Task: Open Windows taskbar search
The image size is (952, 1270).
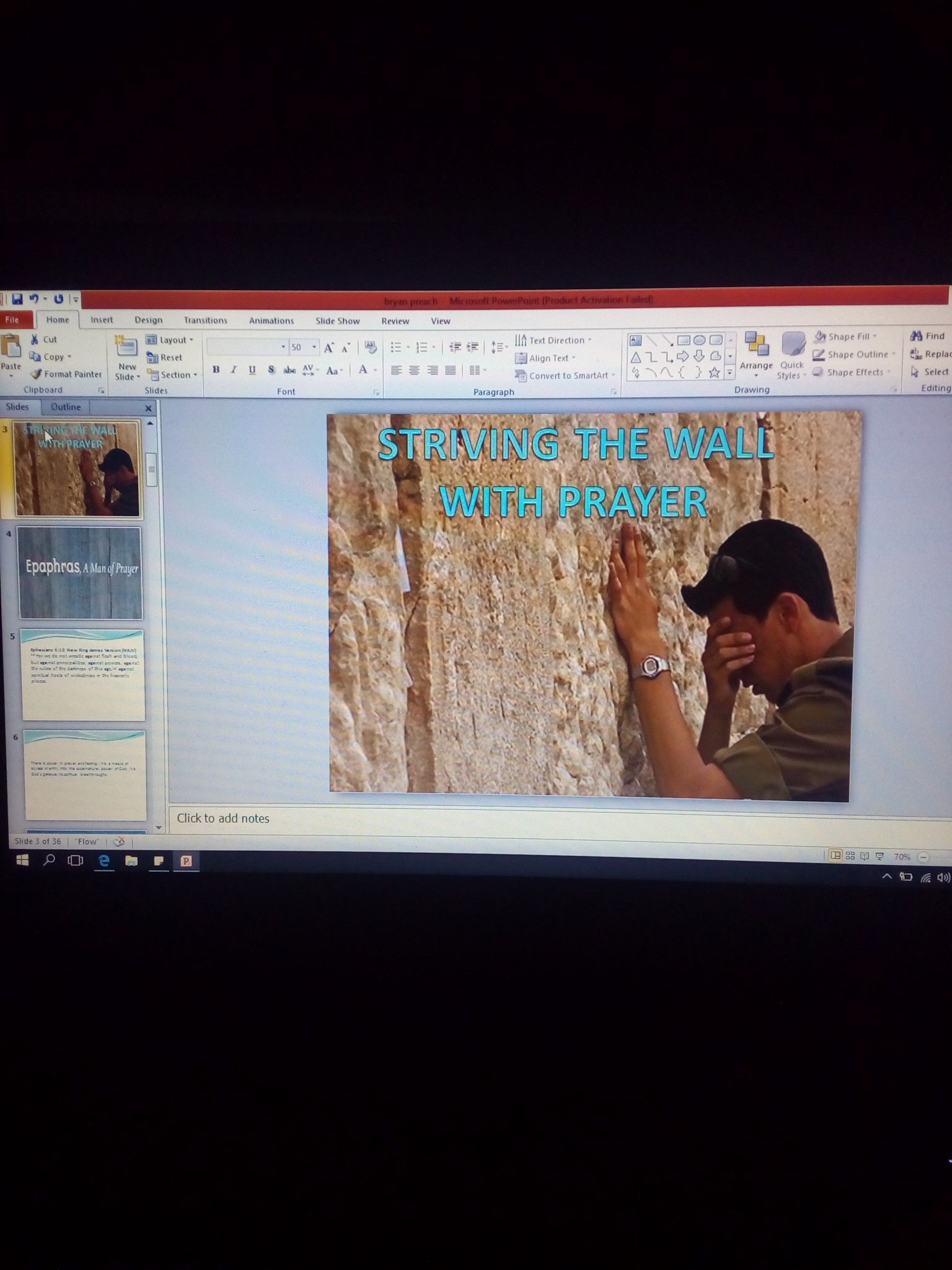Action: [x=49, y=860]
